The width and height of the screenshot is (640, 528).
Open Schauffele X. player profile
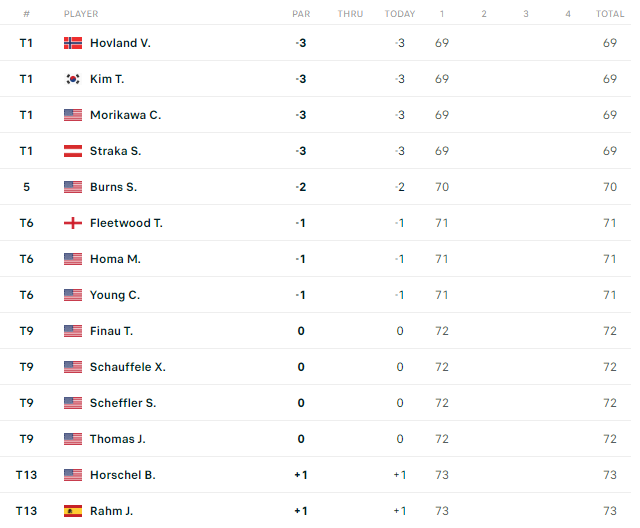point(127,367)
